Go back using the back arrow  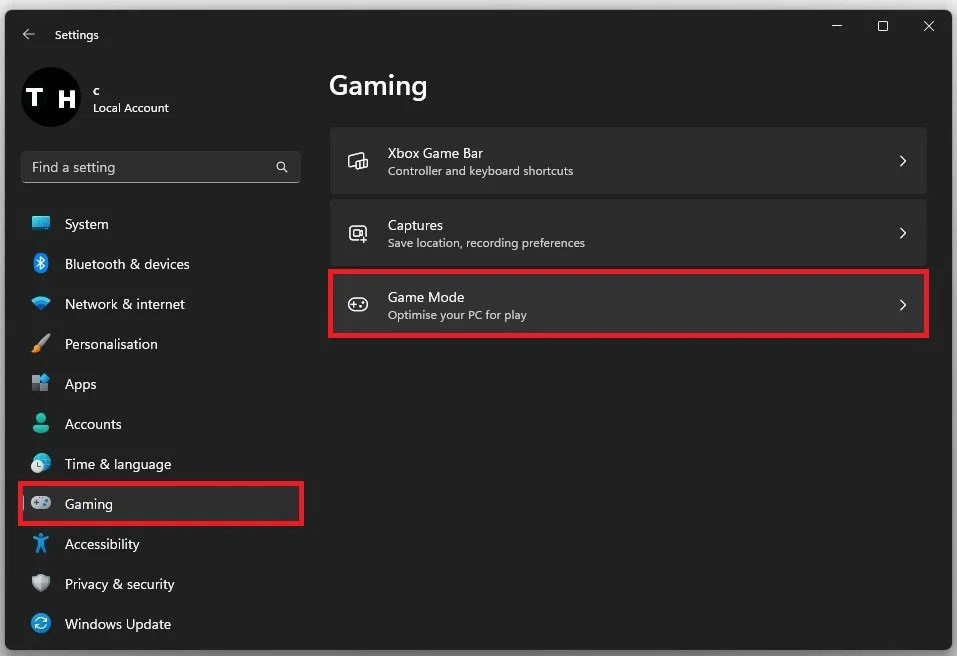click(29, 34)
